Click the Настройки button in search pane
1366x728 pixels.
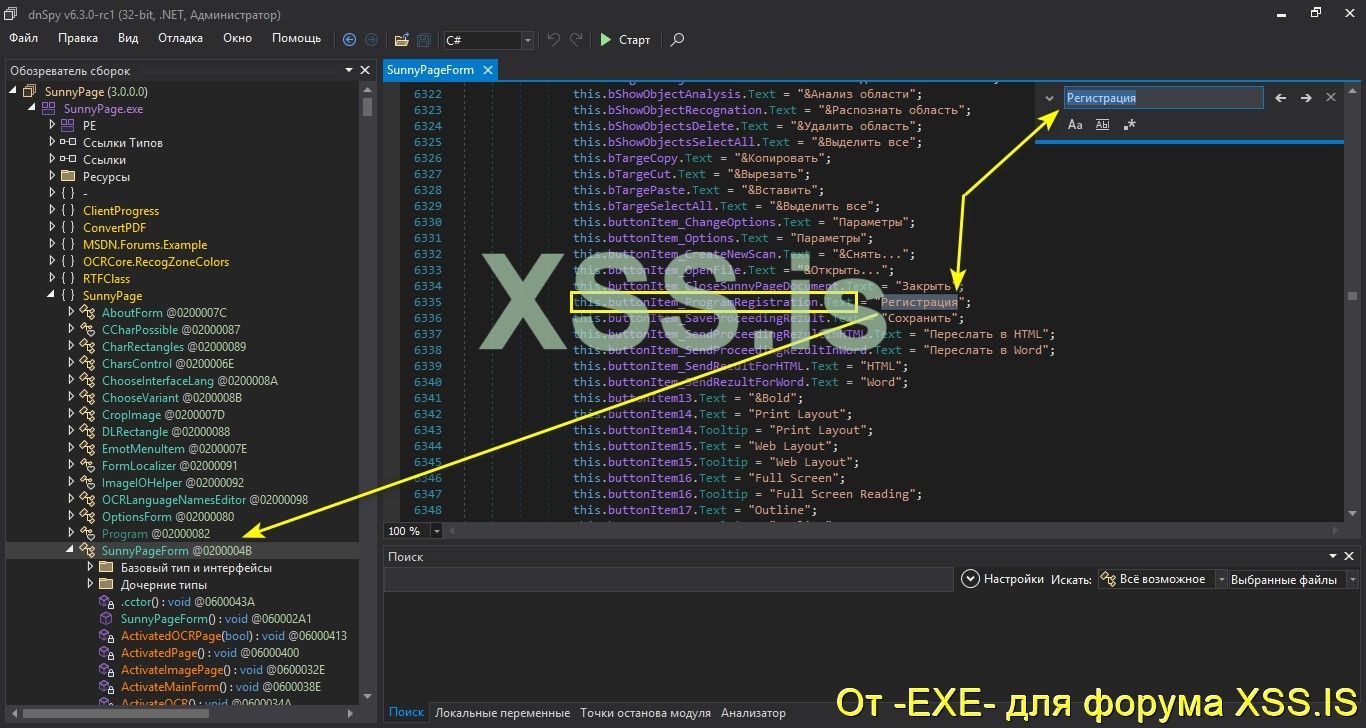1002,578
